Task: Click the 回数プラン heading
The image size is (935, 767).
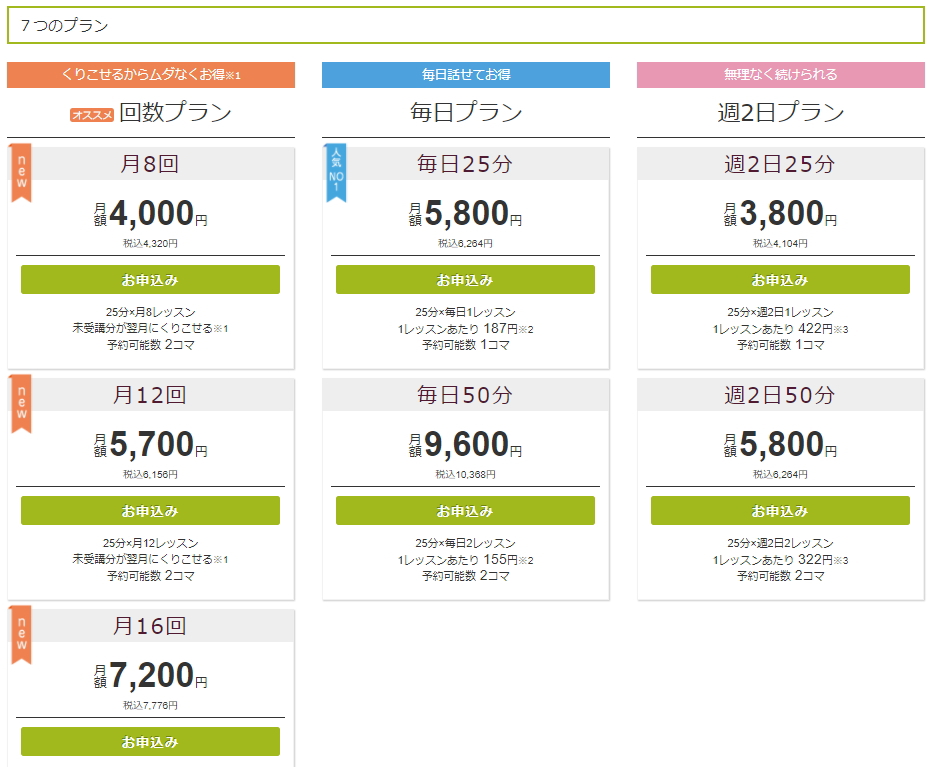Action: (175, 112)
